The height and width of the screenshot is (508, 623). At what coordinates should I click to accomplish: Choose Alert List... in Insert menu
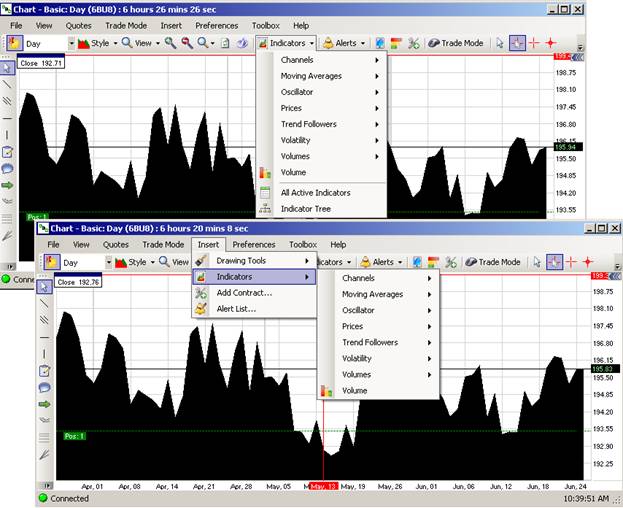(254, 309)
